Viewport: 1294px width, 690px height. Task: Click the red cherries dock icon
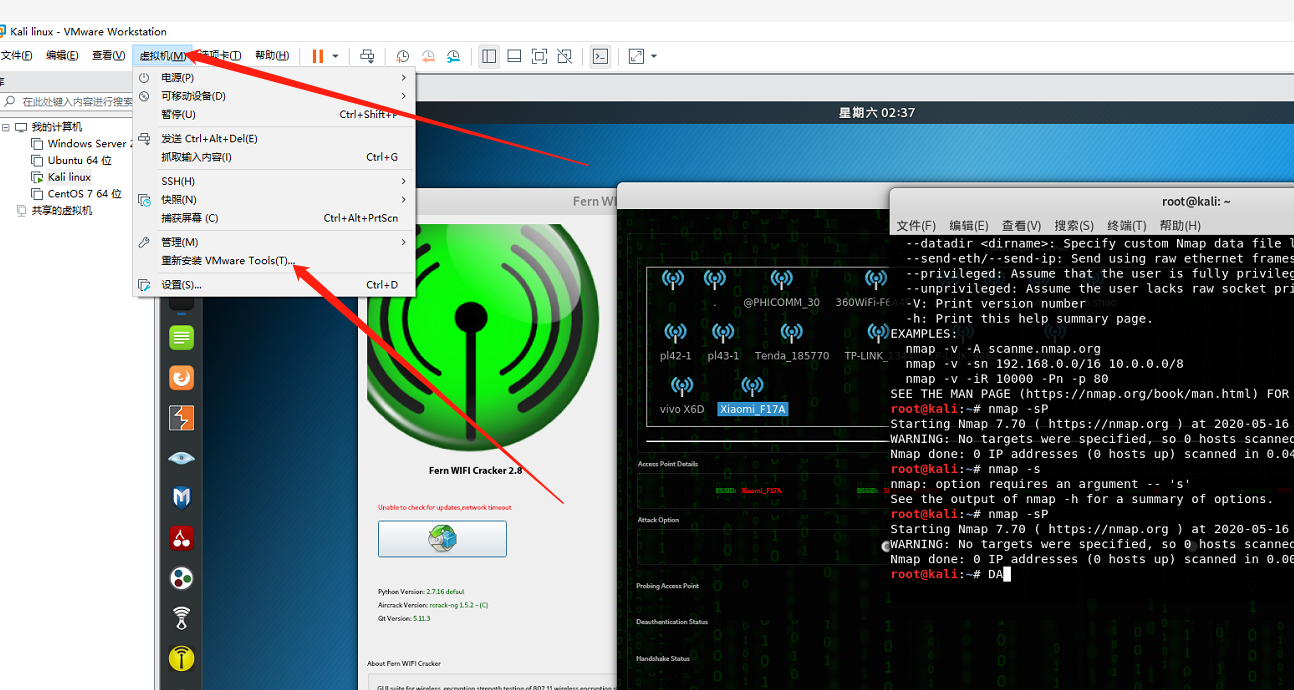coord(181,538)
